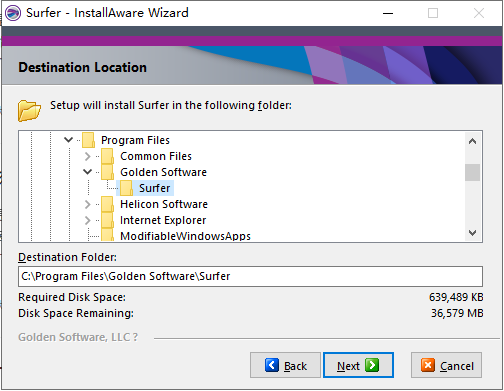This screenshot has width=504, height=391.
Task: Expand the Internet Explorer folder node
Action: click(x=87, y=220)
